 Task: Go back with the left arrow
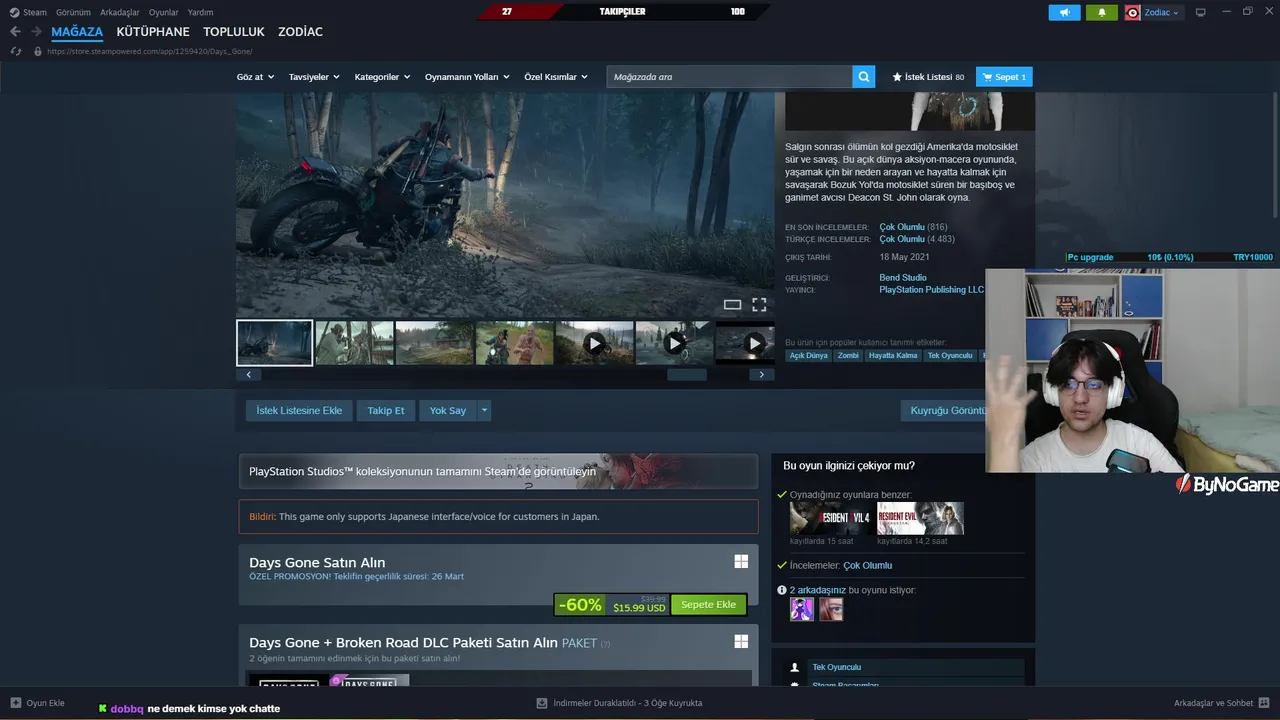(15, 32)
